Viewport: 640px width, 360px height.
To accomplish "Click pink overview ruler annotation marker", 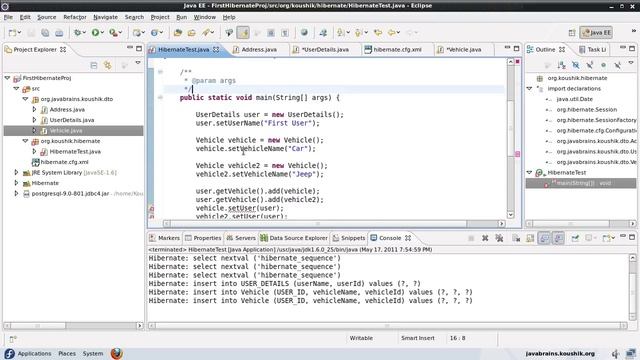I will tap(518, 154).
